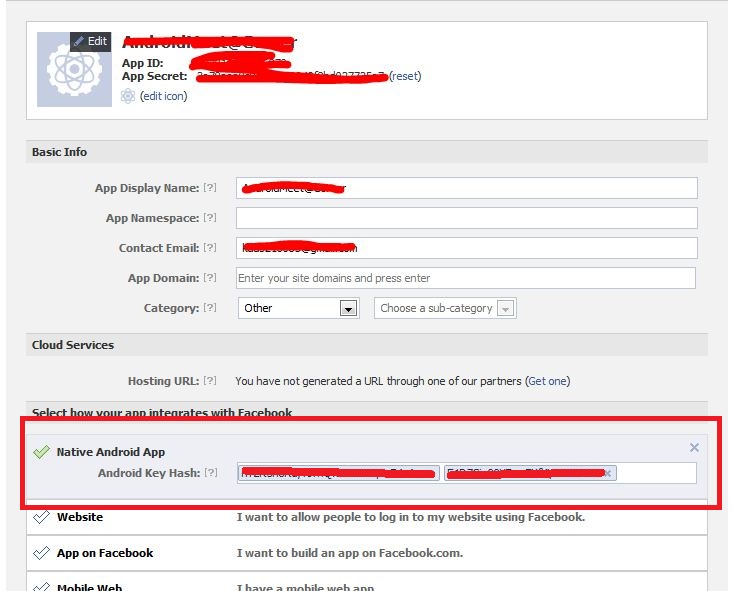733x591 pixels.
Task: Remove the second Android key hash token
Action: (608, 474)
